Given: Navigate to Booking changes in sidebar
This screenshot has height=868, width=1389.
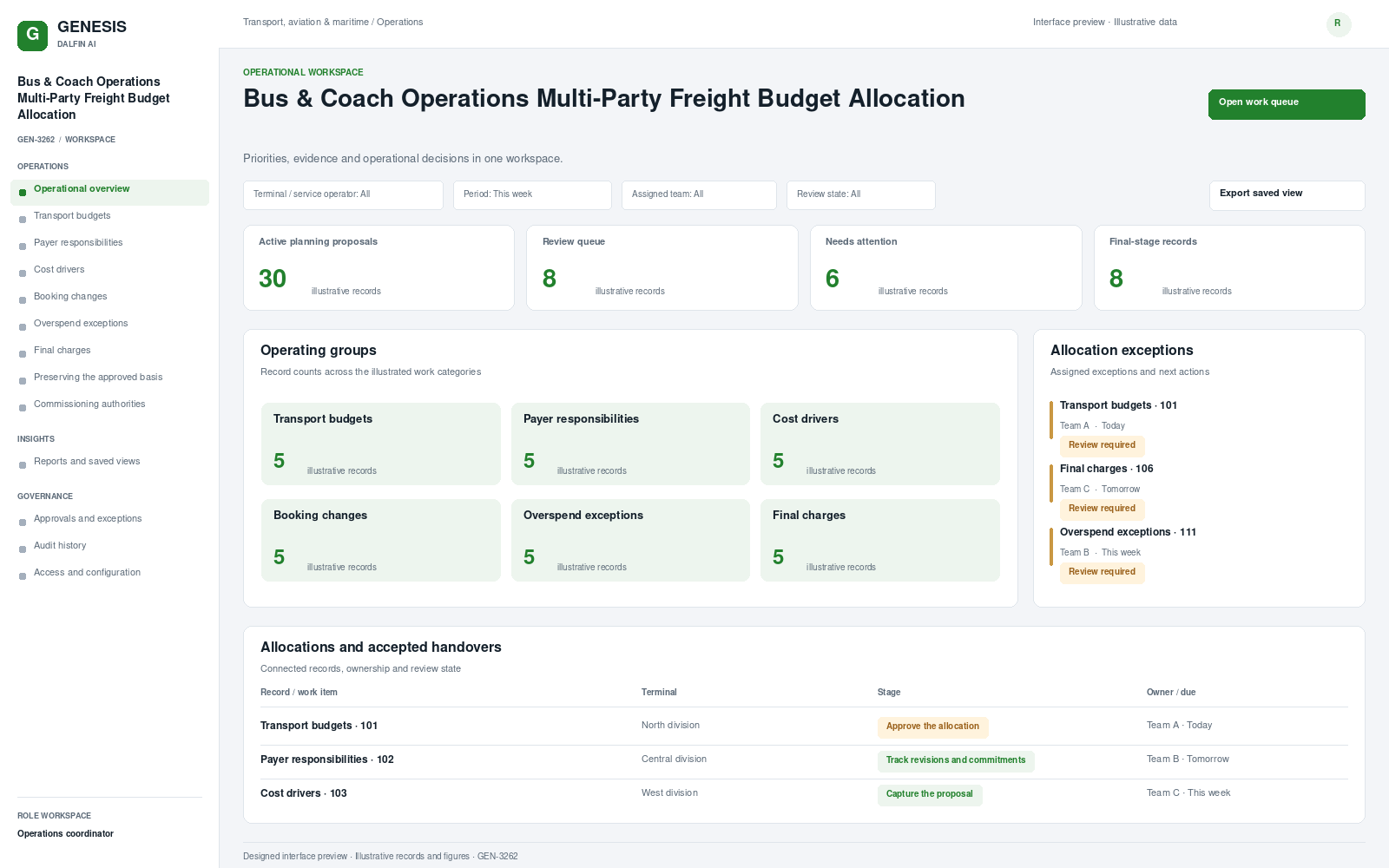Looking at the screenshot, I should [x=109, y=299].
